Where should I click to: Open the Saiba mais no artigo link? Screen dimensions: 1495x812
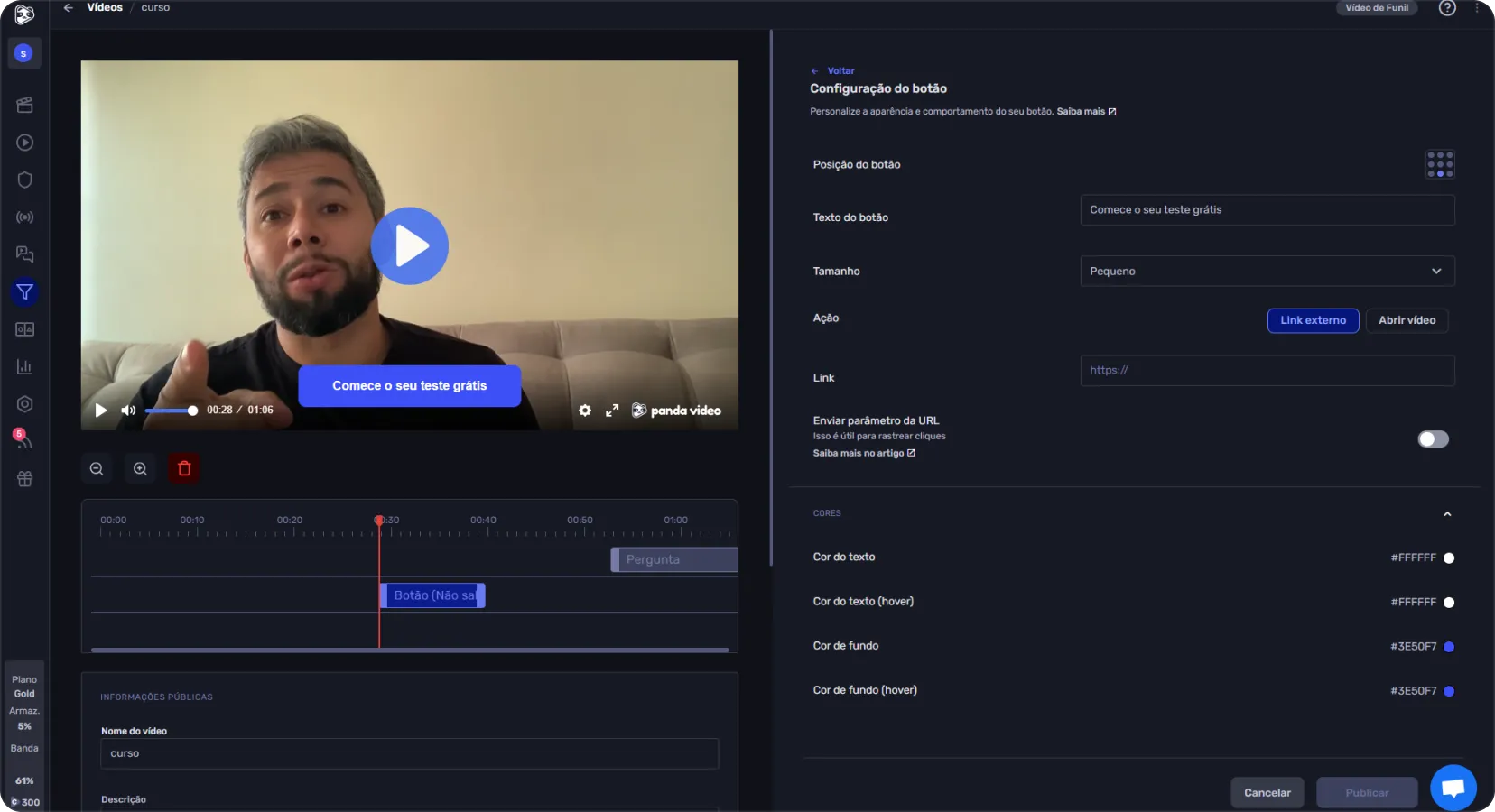864,454
